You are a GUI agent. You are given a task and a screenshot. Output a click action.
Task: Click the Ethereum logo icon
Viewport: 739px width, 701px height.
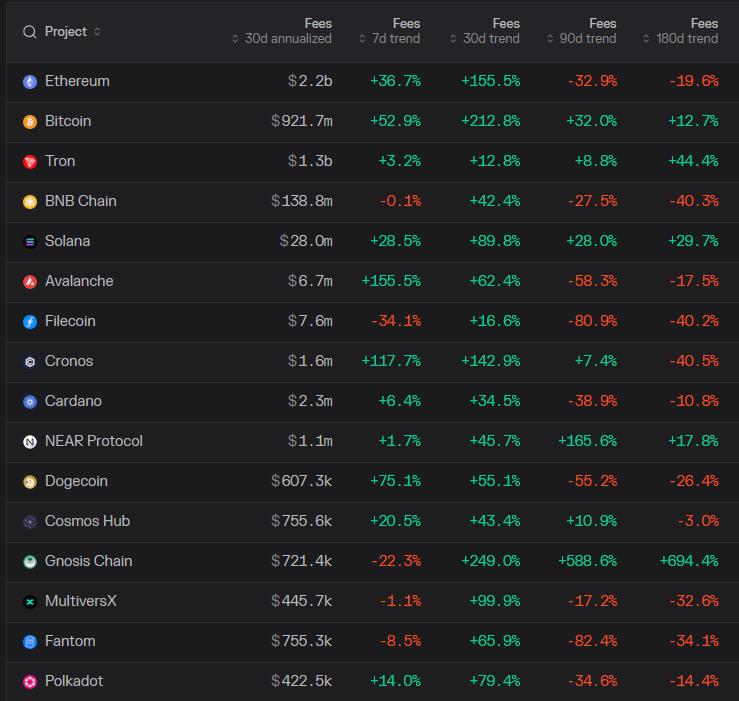pos(30,81)
